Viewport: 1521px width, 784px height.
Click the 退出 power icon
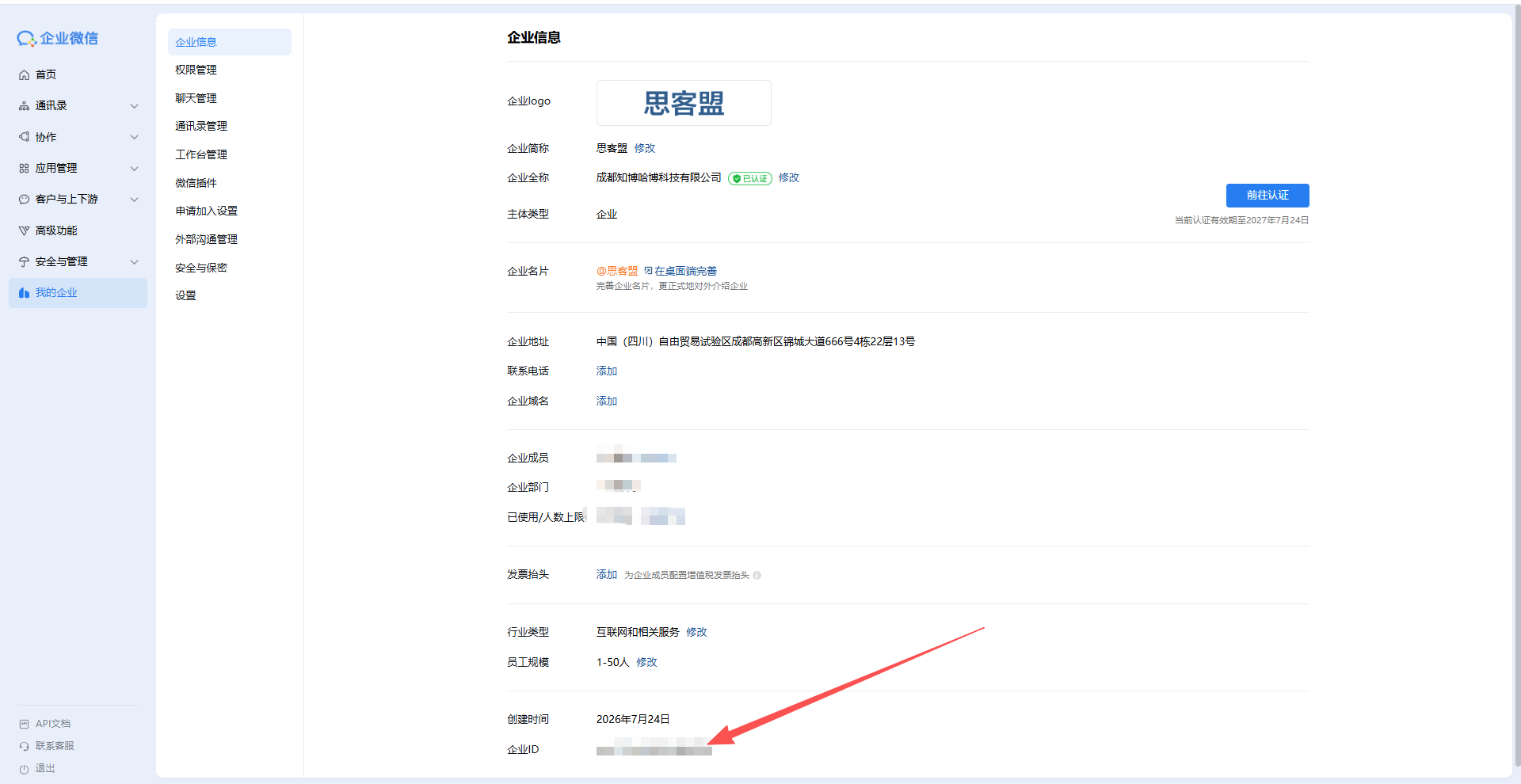pyautogui.click(x=24, y=769)
